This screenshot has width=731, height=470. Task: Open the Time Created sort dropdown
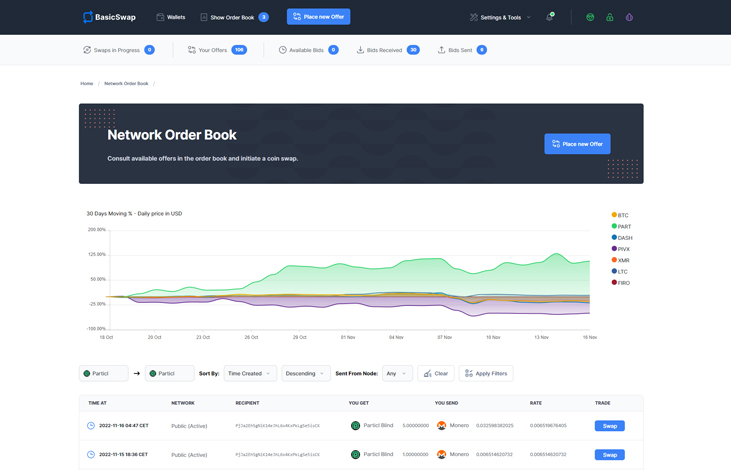250,373
